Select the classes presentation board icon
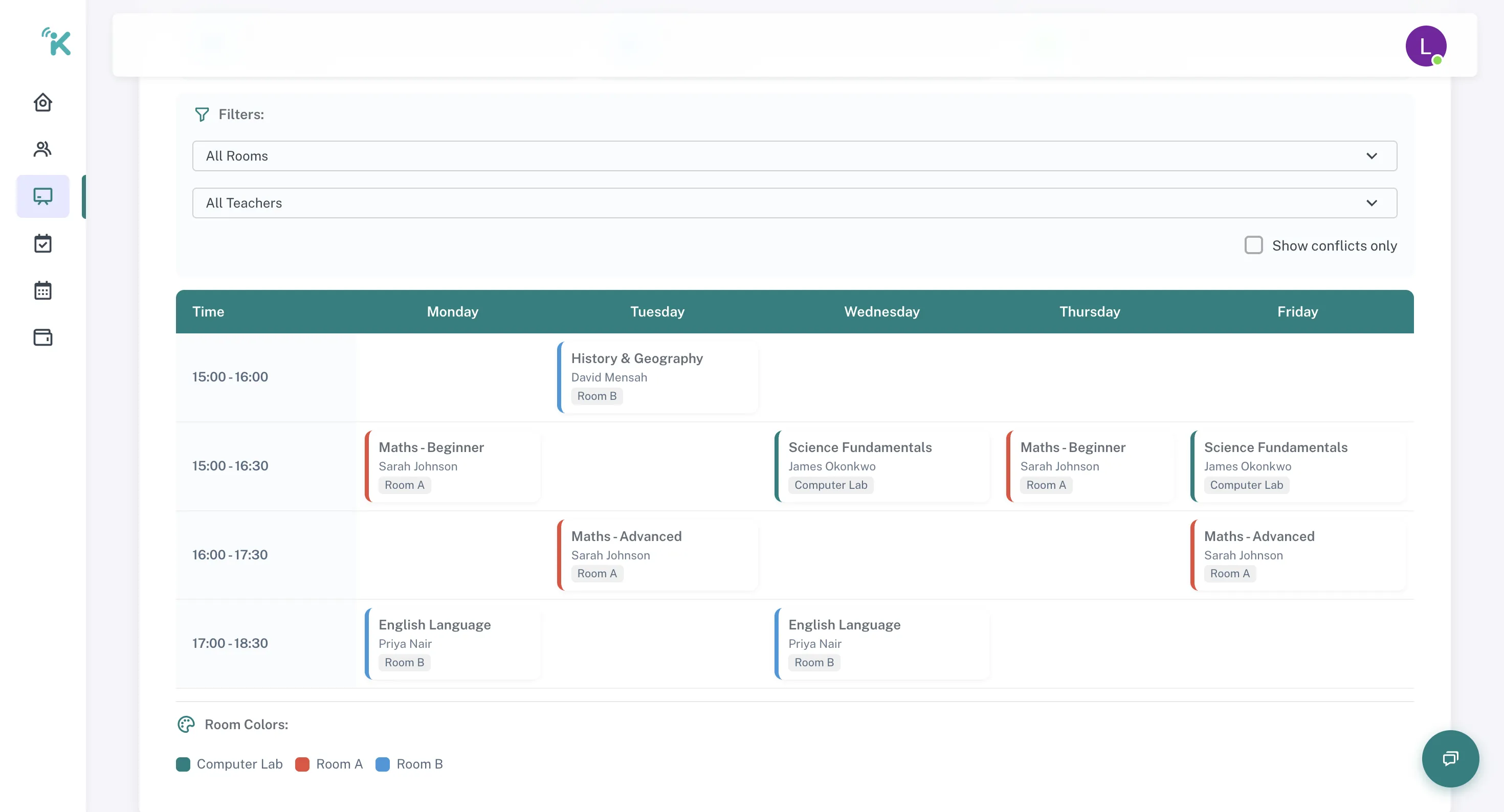 click(42, 196)
